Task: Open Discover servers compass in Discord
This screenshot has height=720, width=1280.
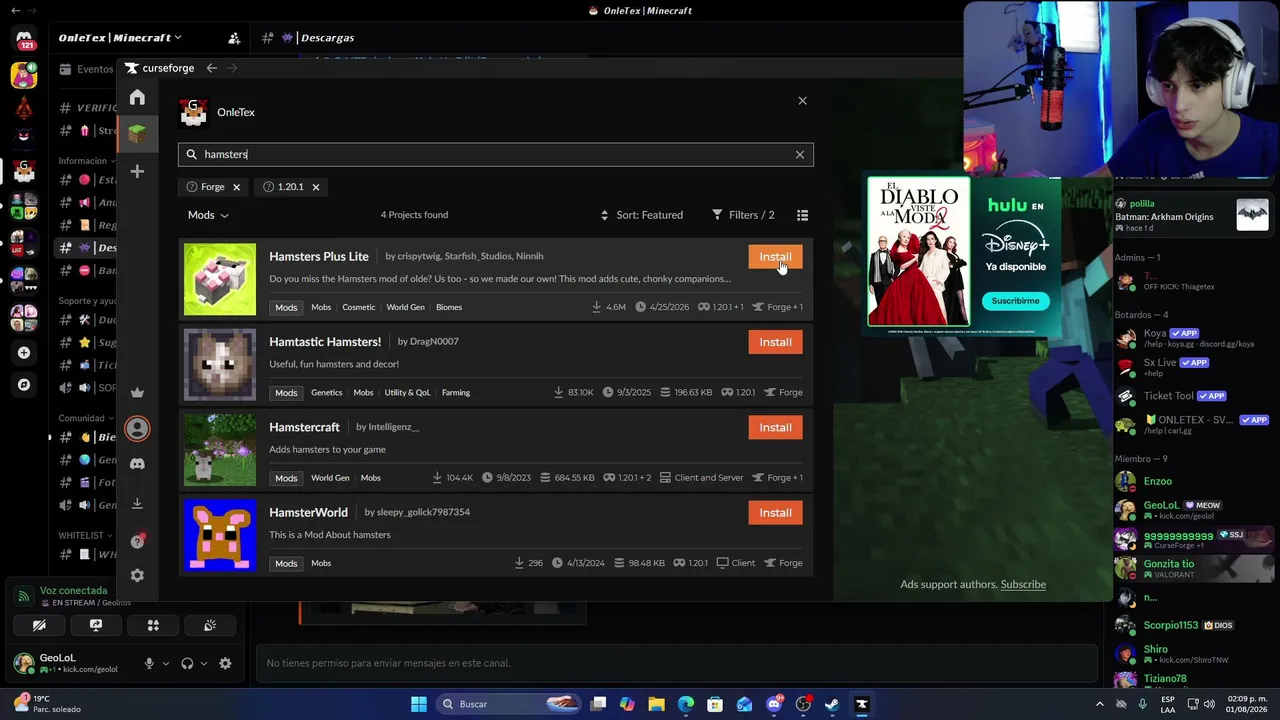Action: point(24,384)
